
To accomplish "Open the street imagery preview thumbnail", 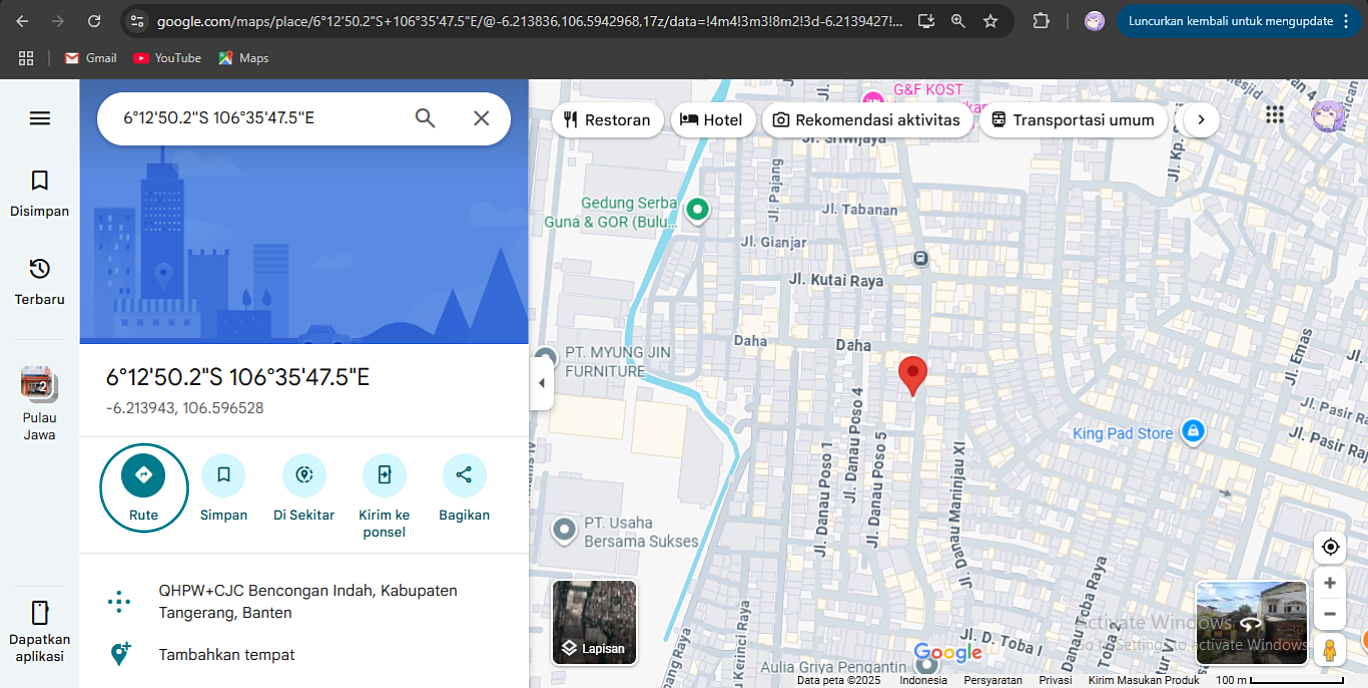I will pyautogui.click(x=1251, y=622).
